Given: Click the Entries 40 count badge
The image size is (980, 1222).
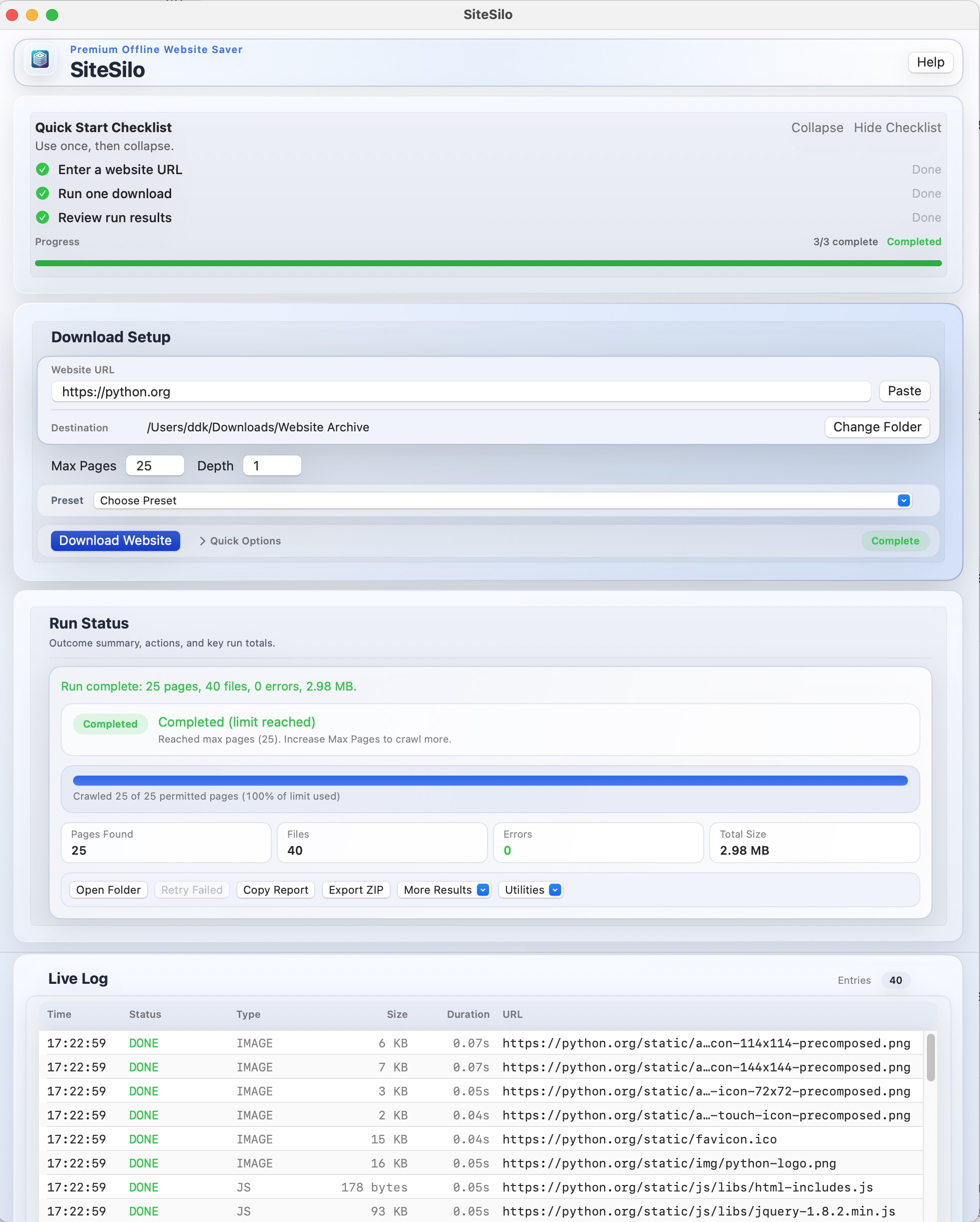Looking at the screenshot, I should [895, 980].
